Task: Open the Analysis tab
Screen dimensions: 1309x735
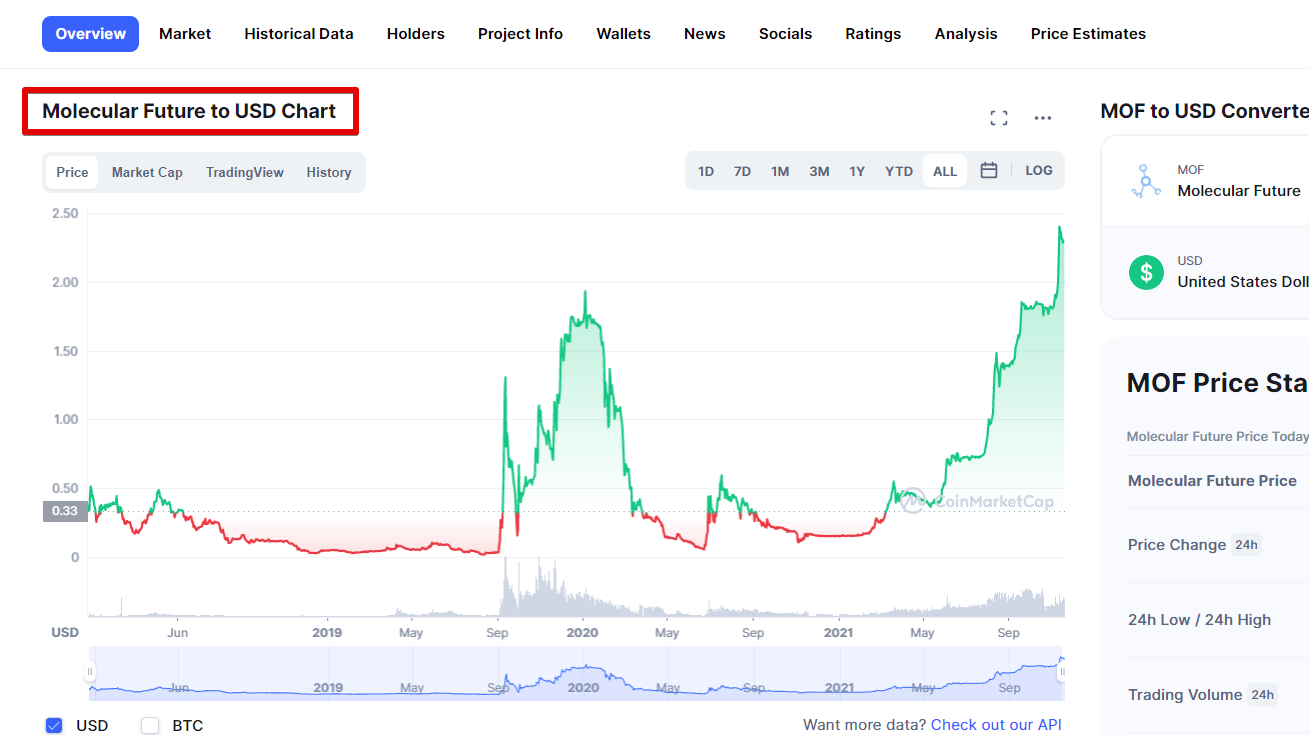Action: pyautogui.click(x=966, y=34)
